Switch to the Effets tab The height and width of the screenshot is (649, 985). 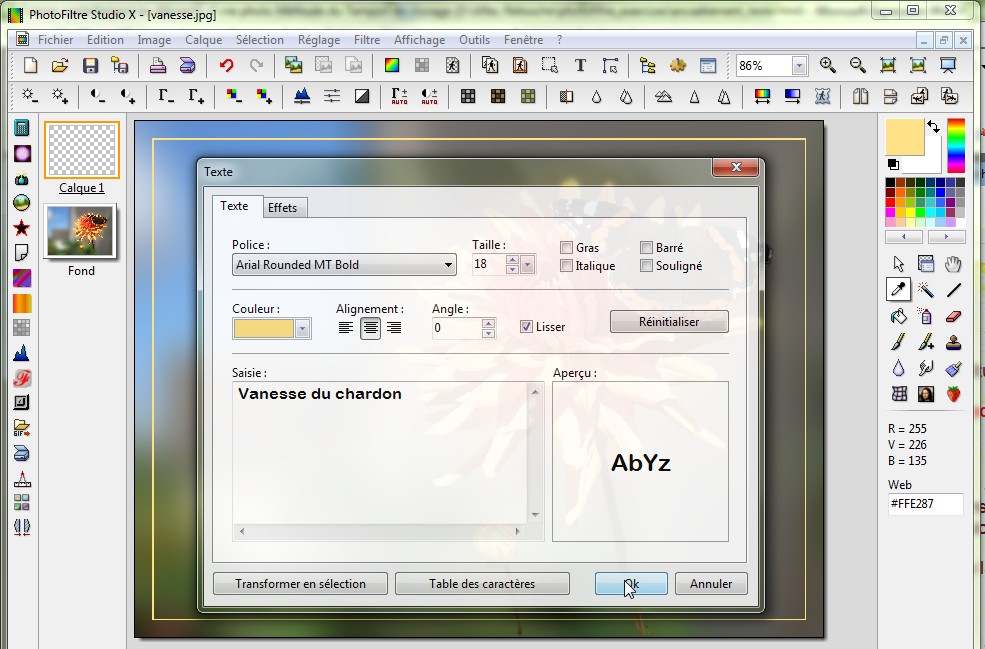coord(283,207)
